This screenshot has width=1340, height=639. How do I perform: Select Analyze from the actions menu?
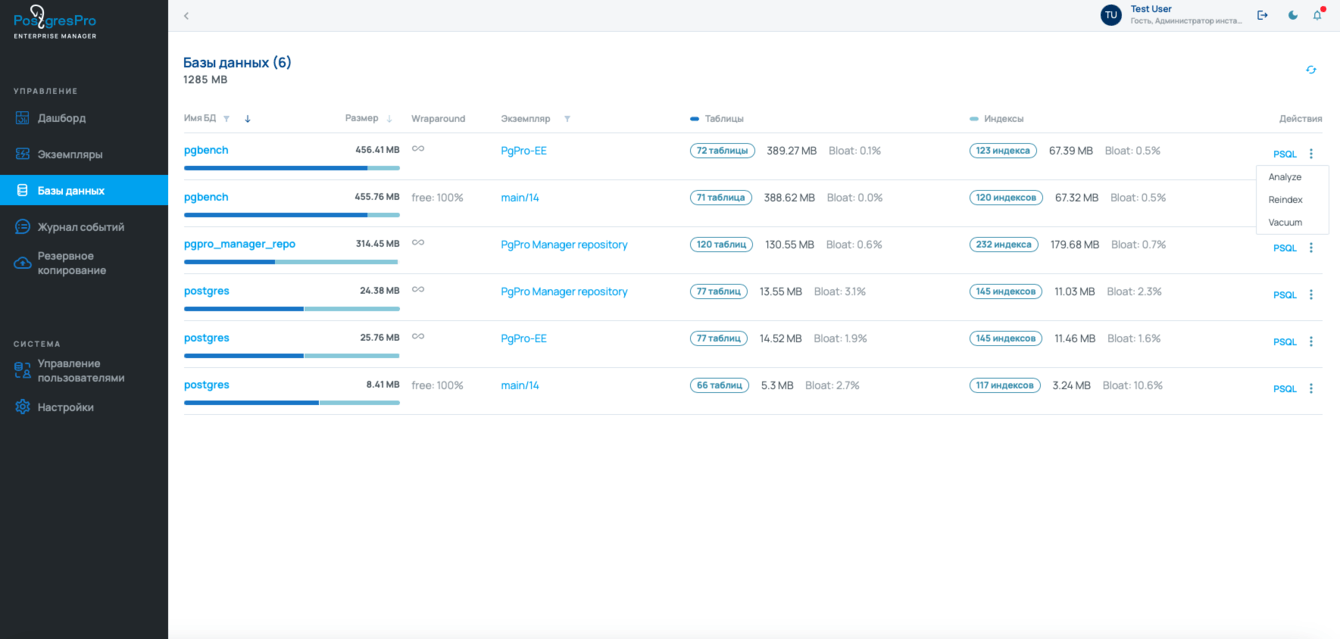coord(1285,177)
